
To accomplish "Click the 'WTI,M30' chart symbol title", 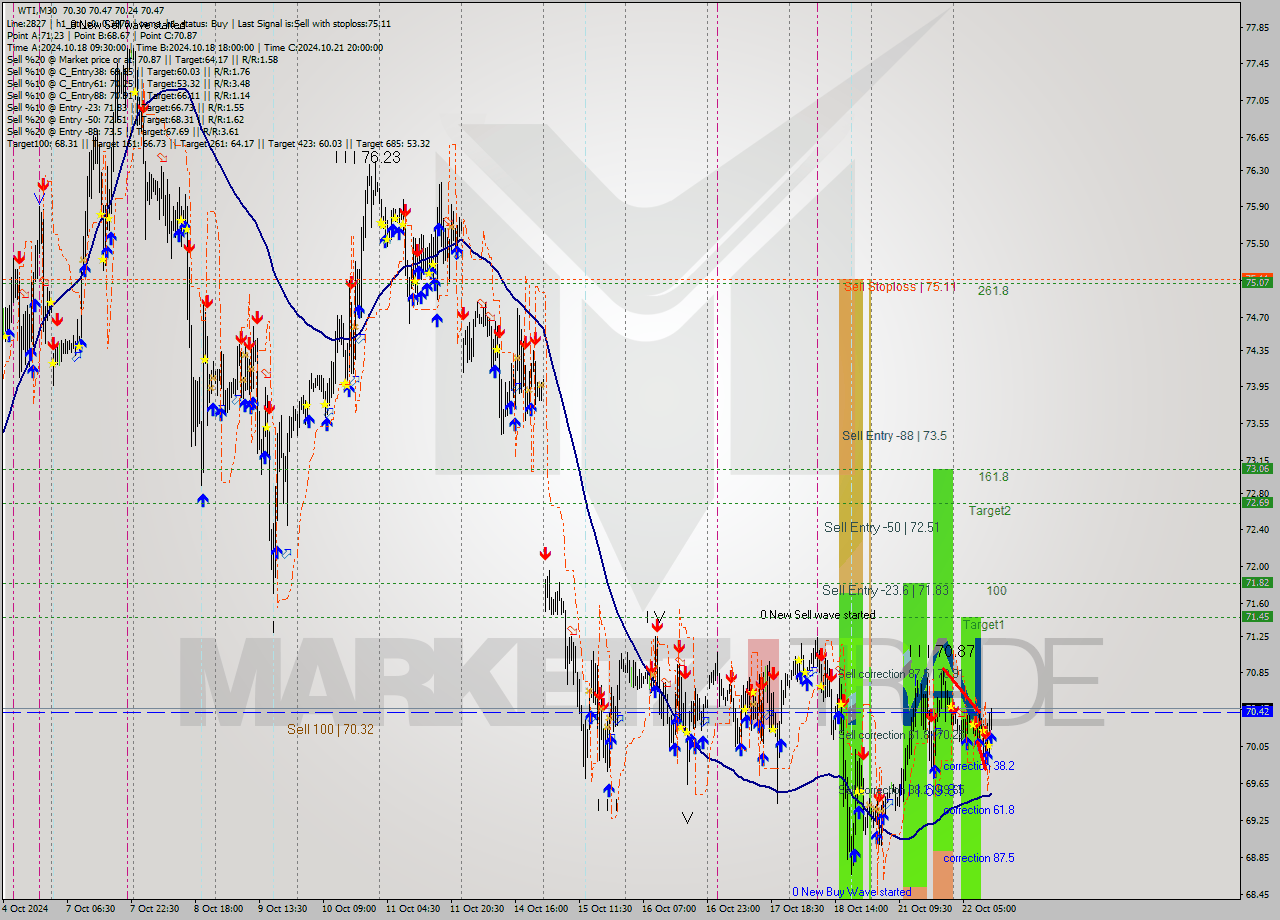I will [39, 11].
